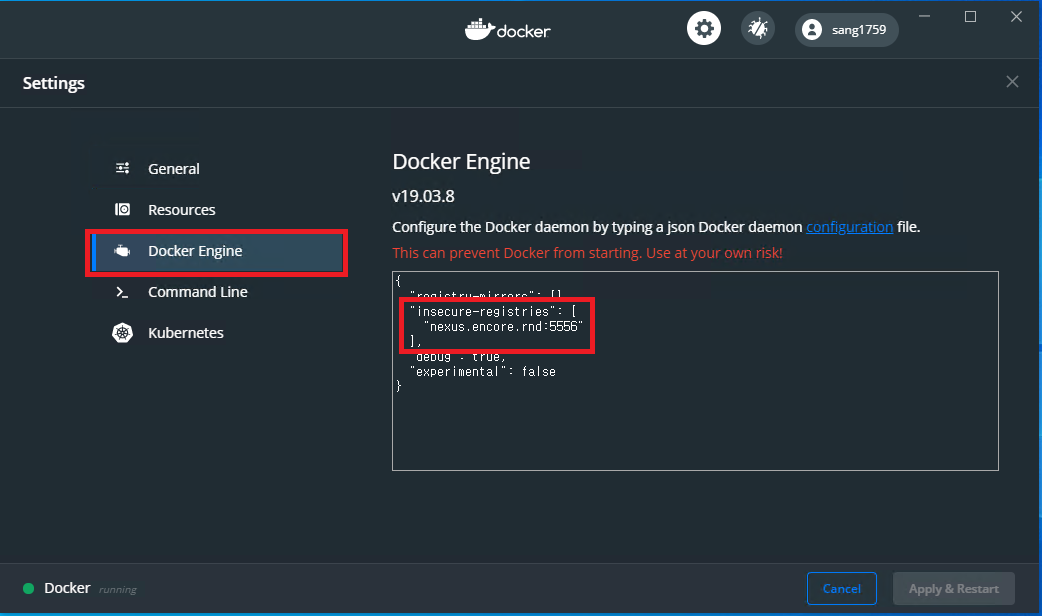
Task: Minimize the Docker Desktop window
Action: click(x=924, y=16)
